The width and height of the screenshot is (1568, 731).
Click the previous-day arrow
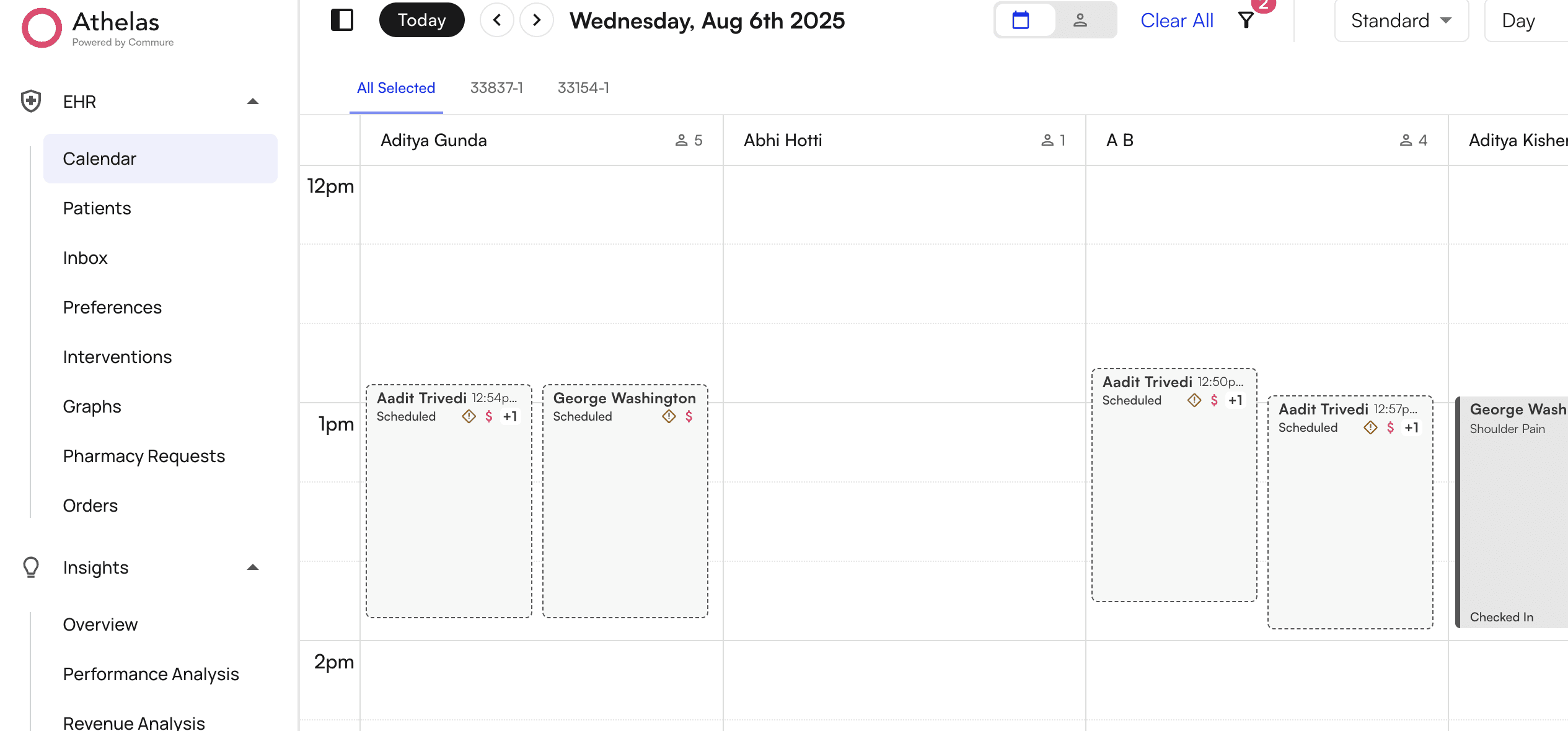pyautogui.click(x=496, y=19)
